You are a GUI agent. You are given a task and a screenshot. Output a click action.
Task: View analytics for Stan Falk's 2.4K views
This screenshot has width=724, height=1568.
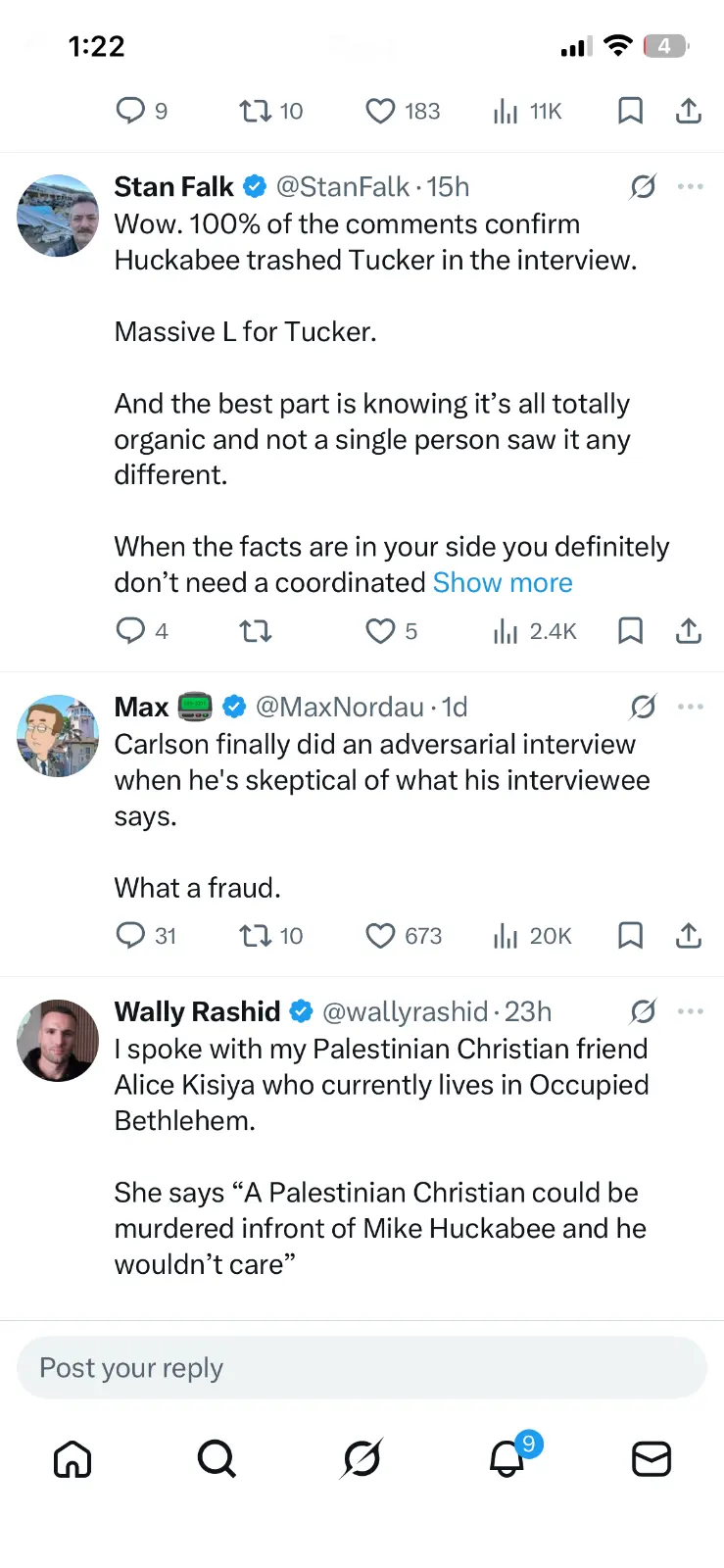tap(535, 631)
